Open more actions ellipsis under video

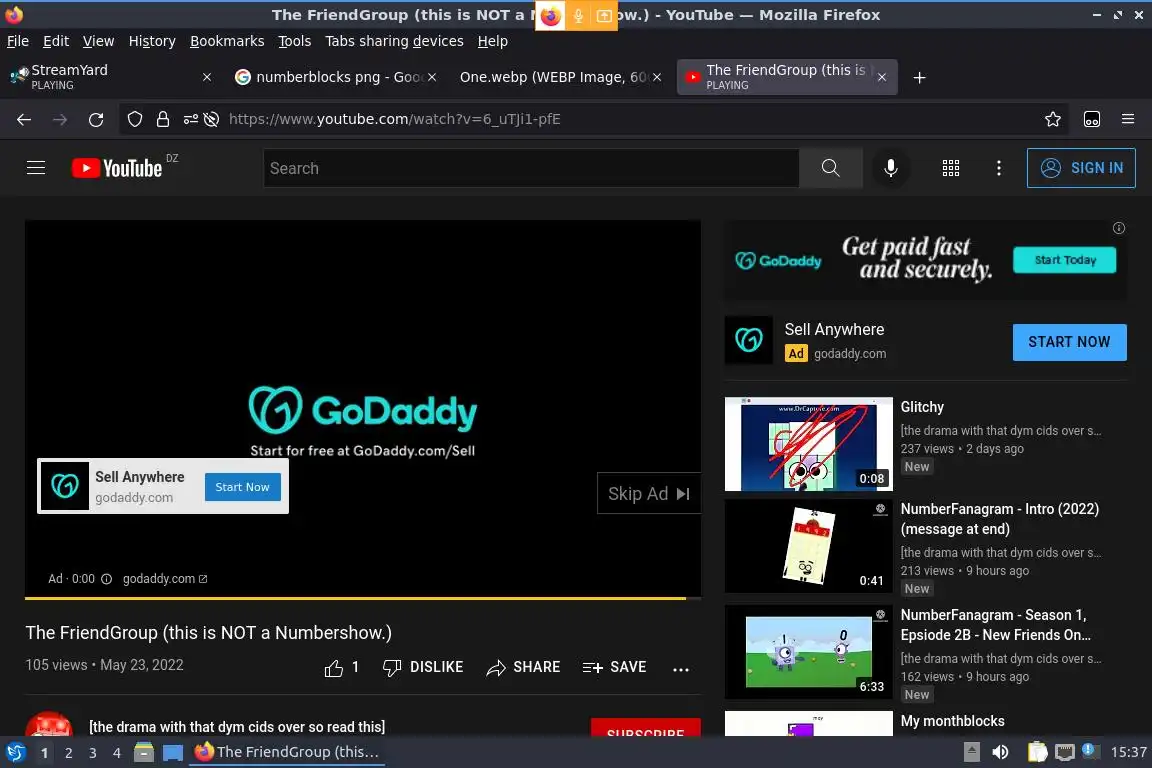pyautogui.click(x=680, y=669)
